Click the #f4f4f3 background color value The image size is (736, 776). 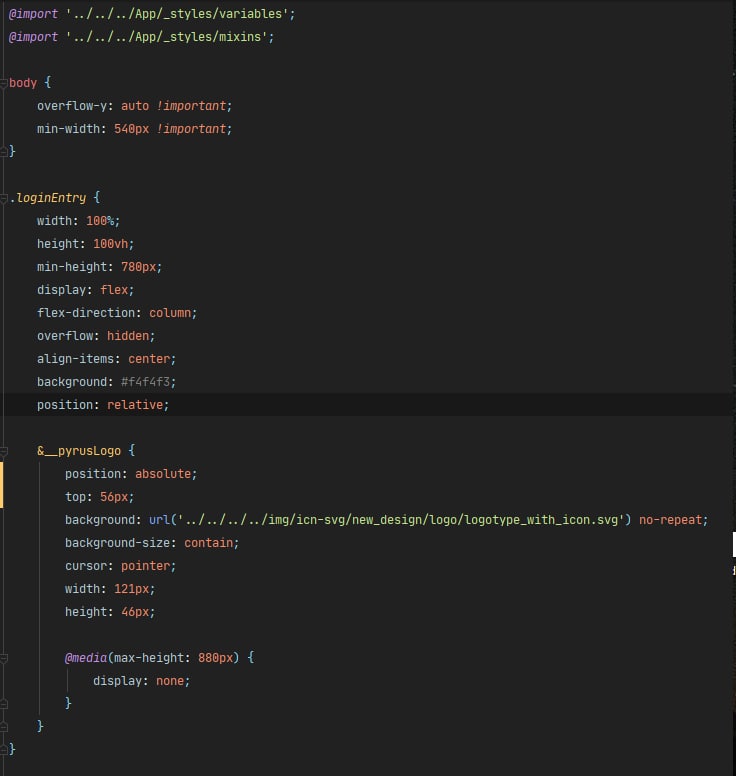[x=146, y=382]
